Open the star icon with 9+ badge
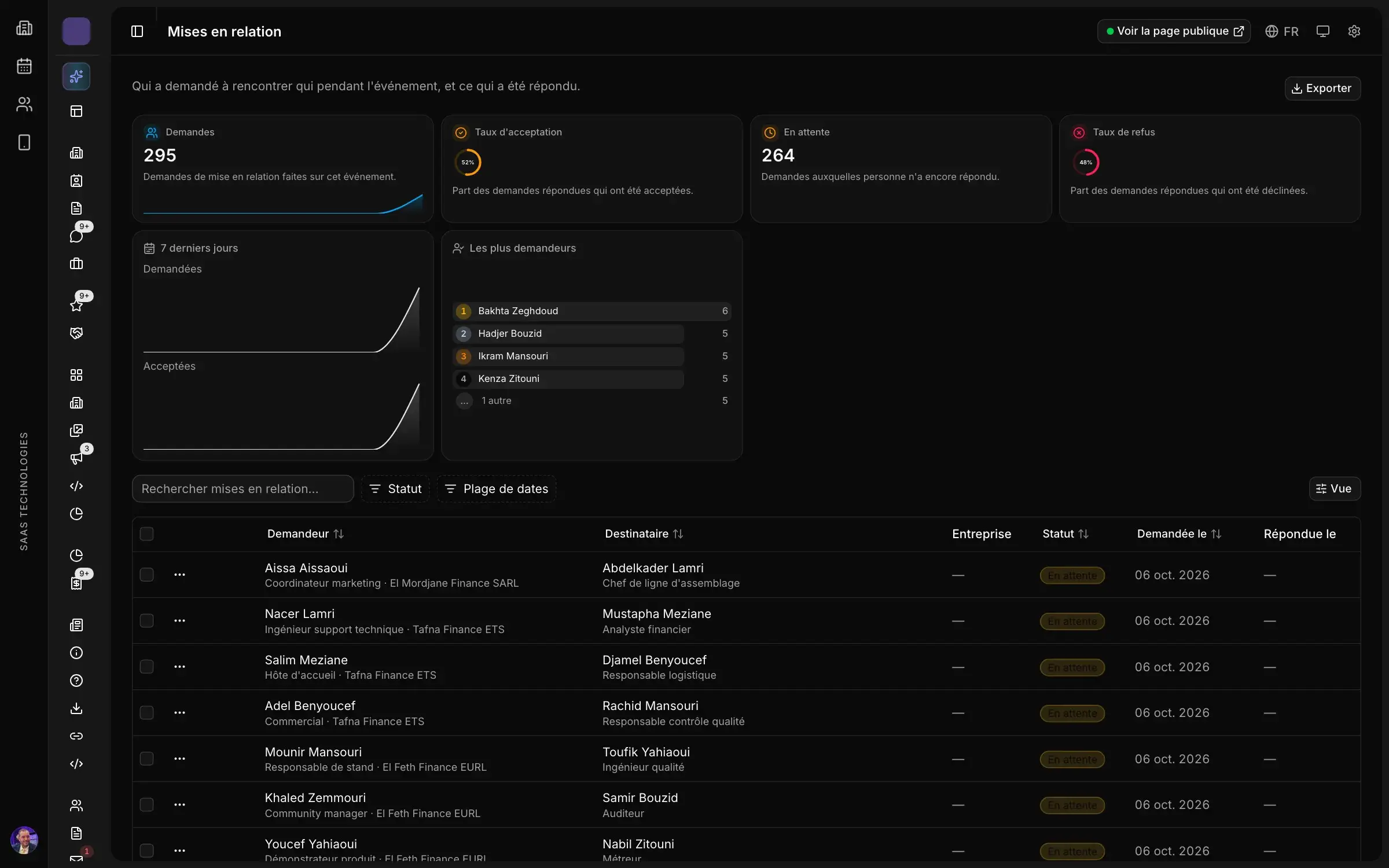The height and width of the screenshot is (868, 1389). tap(76, 305)
